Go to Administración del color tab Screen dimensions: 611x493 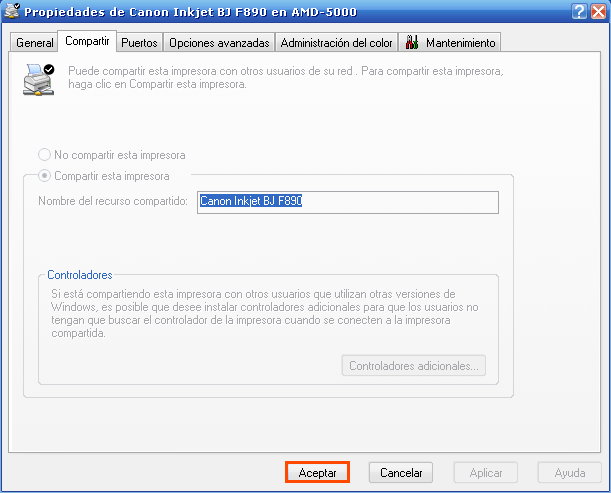336,42
